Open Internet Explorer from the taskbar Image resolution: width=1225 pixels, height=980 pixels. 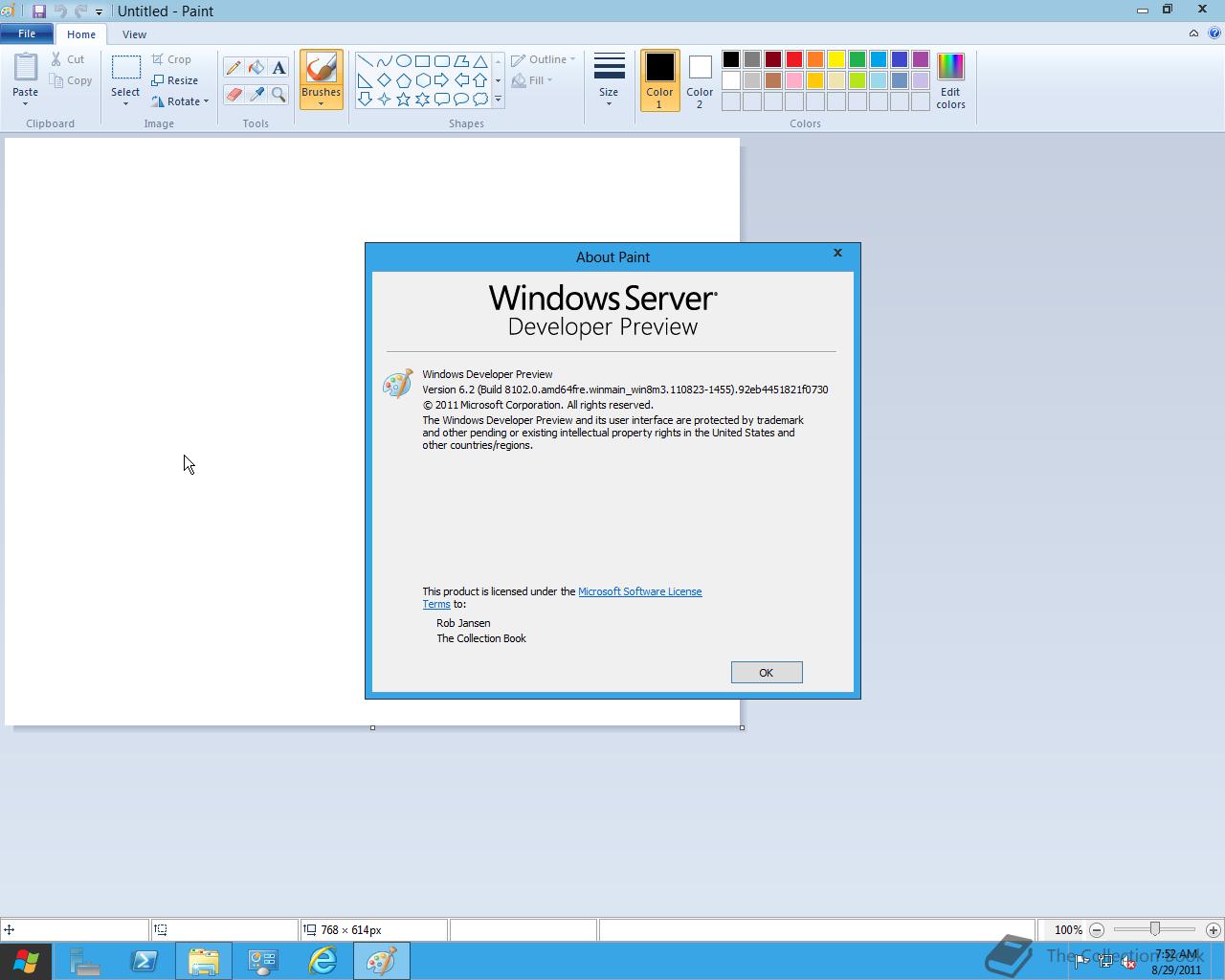point(323,961)
